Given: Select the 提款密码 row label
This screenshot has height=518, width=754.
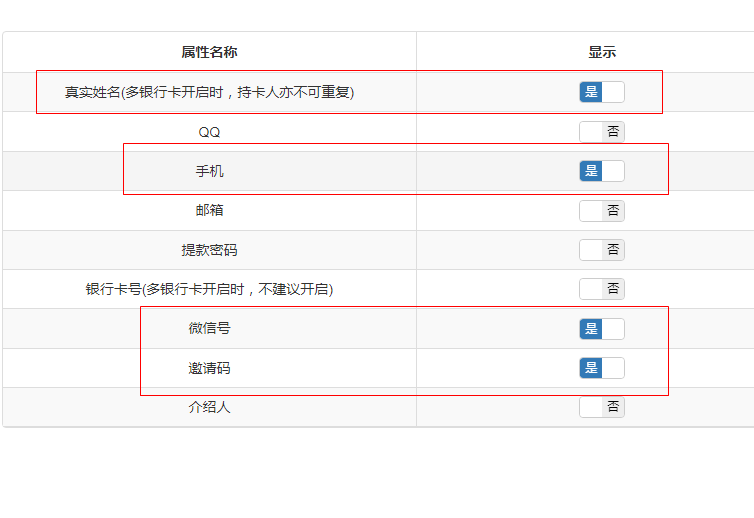Looking at the screenshot, I should tap(209, 250).
